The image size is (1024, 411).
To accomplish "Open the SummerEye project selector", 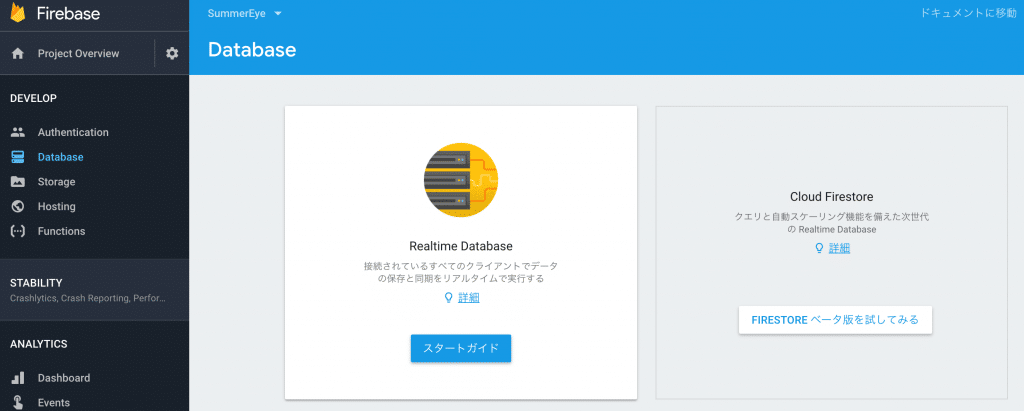I will pyautogui.click(x=245, y=14).
